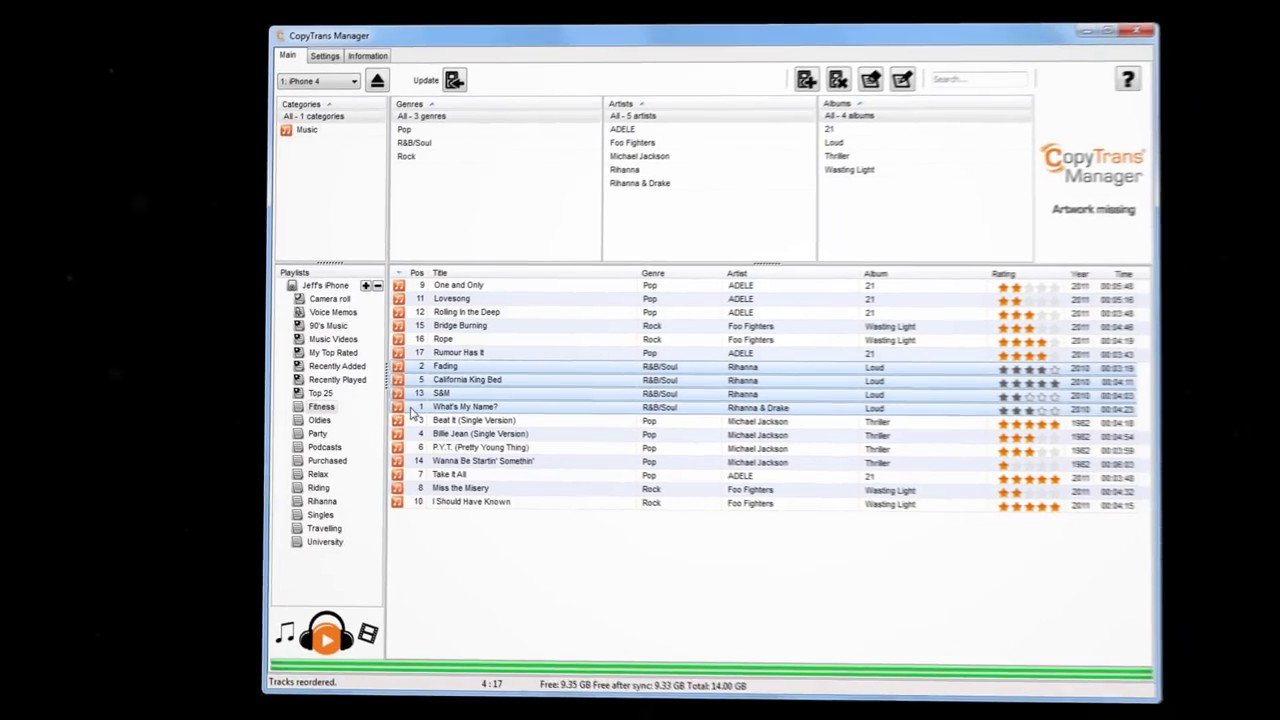Click the track icon beside California King Bed
Screen dimensions: 1280x720
[x=399, y=380]
